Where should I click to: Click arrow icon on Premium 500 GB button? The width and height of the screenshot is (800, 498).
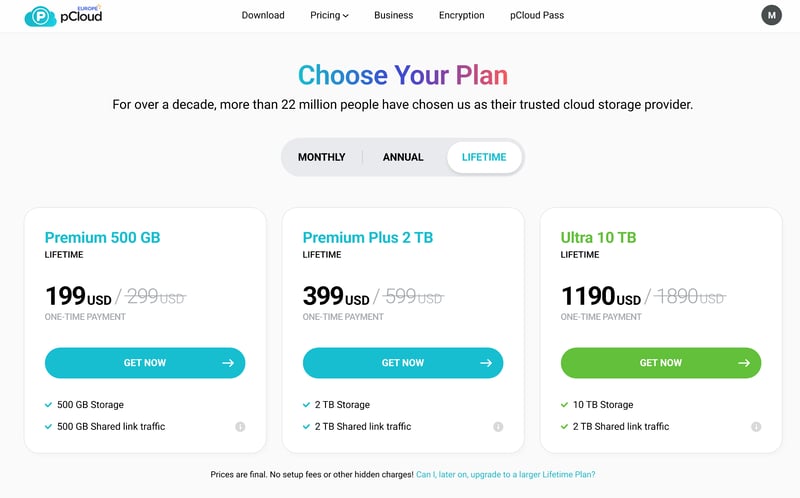[227, 363]
